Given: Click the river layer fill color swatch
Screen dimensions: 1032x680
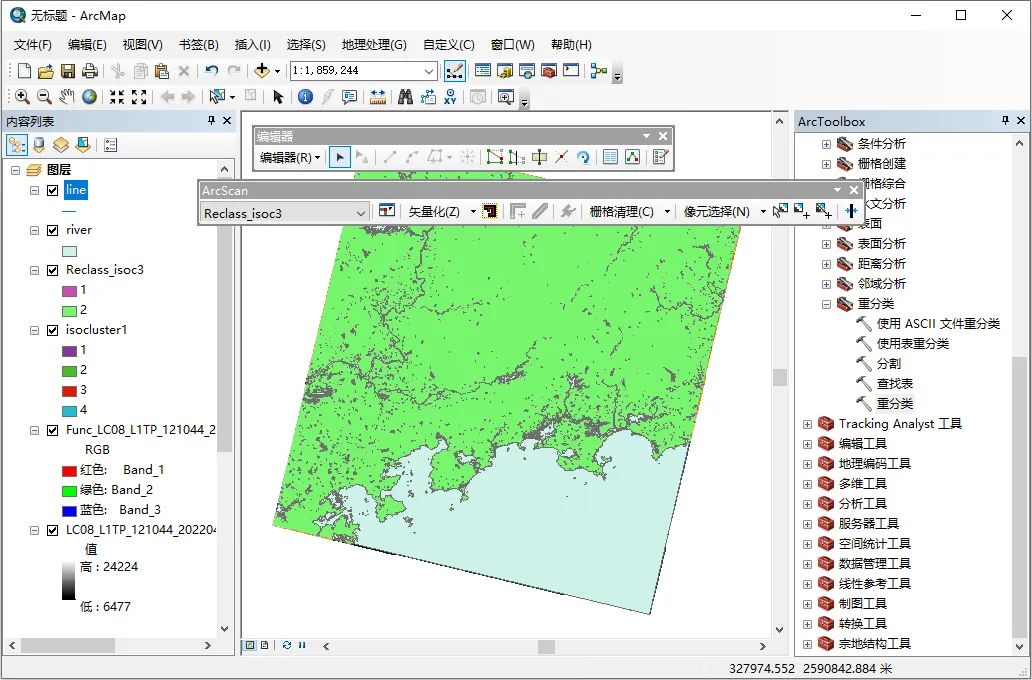Looking at the screenshot, I should [69, 251].
